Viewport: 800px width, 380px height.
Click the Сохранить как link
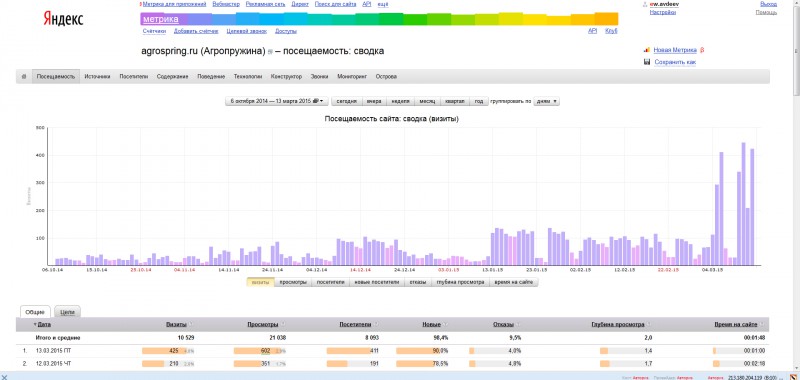click(675, 62)
